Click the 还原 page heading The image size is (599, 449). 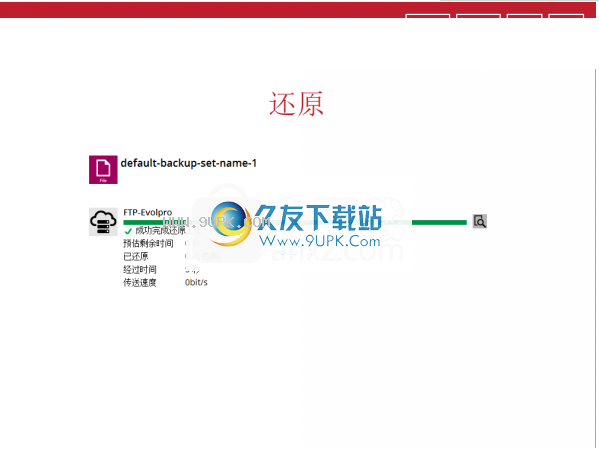click(x=296, y=104)
